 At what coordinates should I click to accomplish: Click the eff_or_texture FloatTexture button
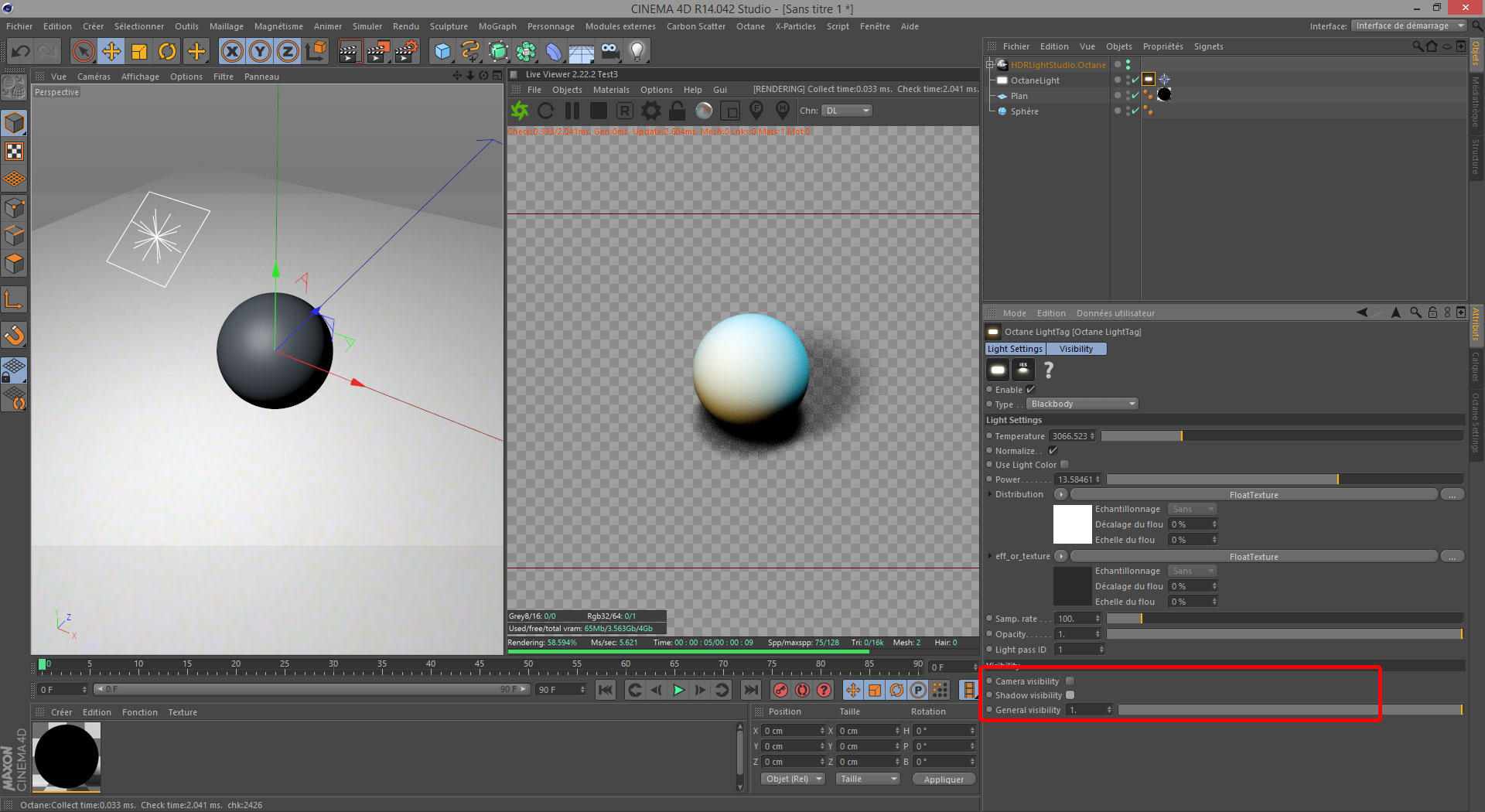click(x=1254, y=556)
